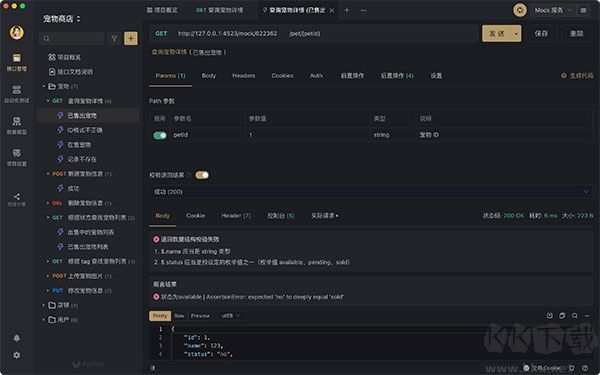Open the help icon in the status bar
Viewport: 600px width, 375px height.
(585, 368)
